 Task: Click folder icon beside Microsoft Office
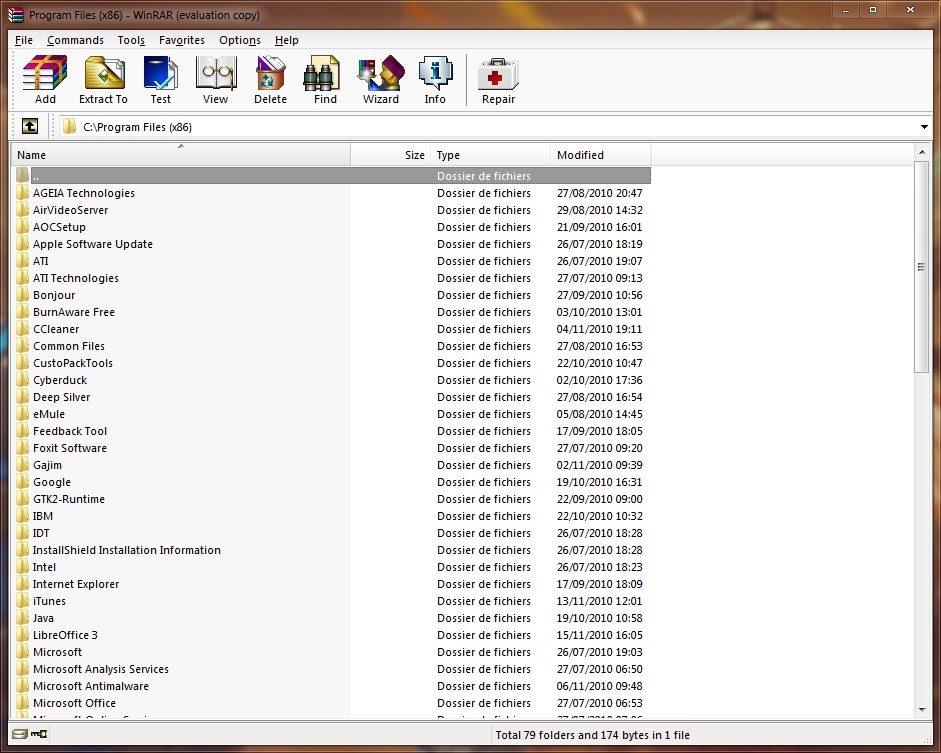pos(23,703)
